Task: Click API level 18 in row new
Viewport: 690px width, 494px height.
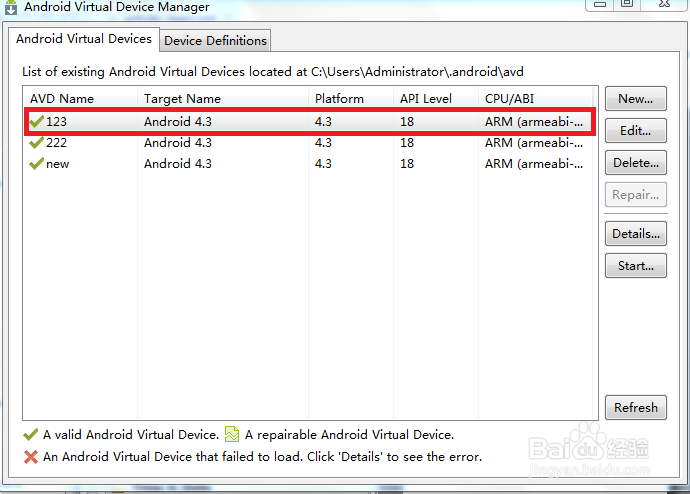Action: pos(407,164)
